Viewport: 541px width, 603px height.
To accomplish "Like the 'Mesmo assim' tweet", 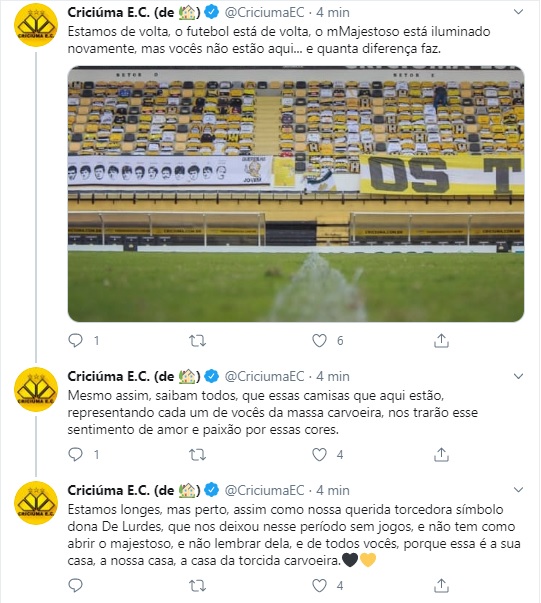I will (319, 455).
